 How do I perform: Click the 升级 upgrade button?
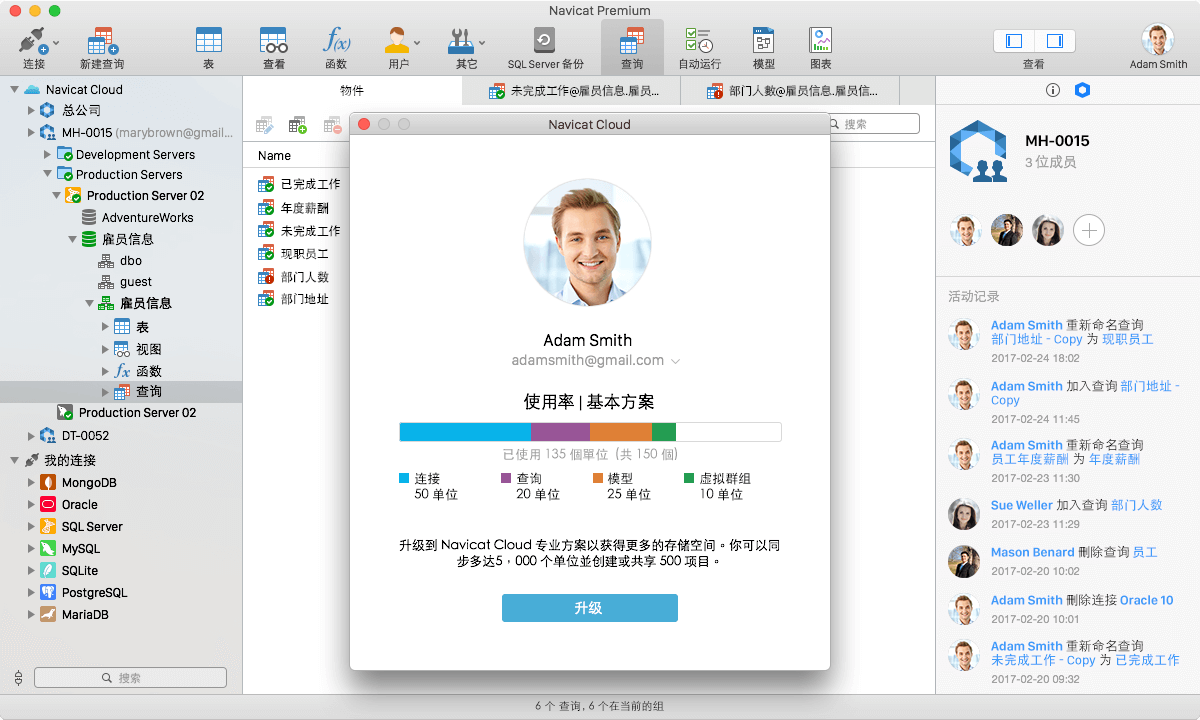590,608
